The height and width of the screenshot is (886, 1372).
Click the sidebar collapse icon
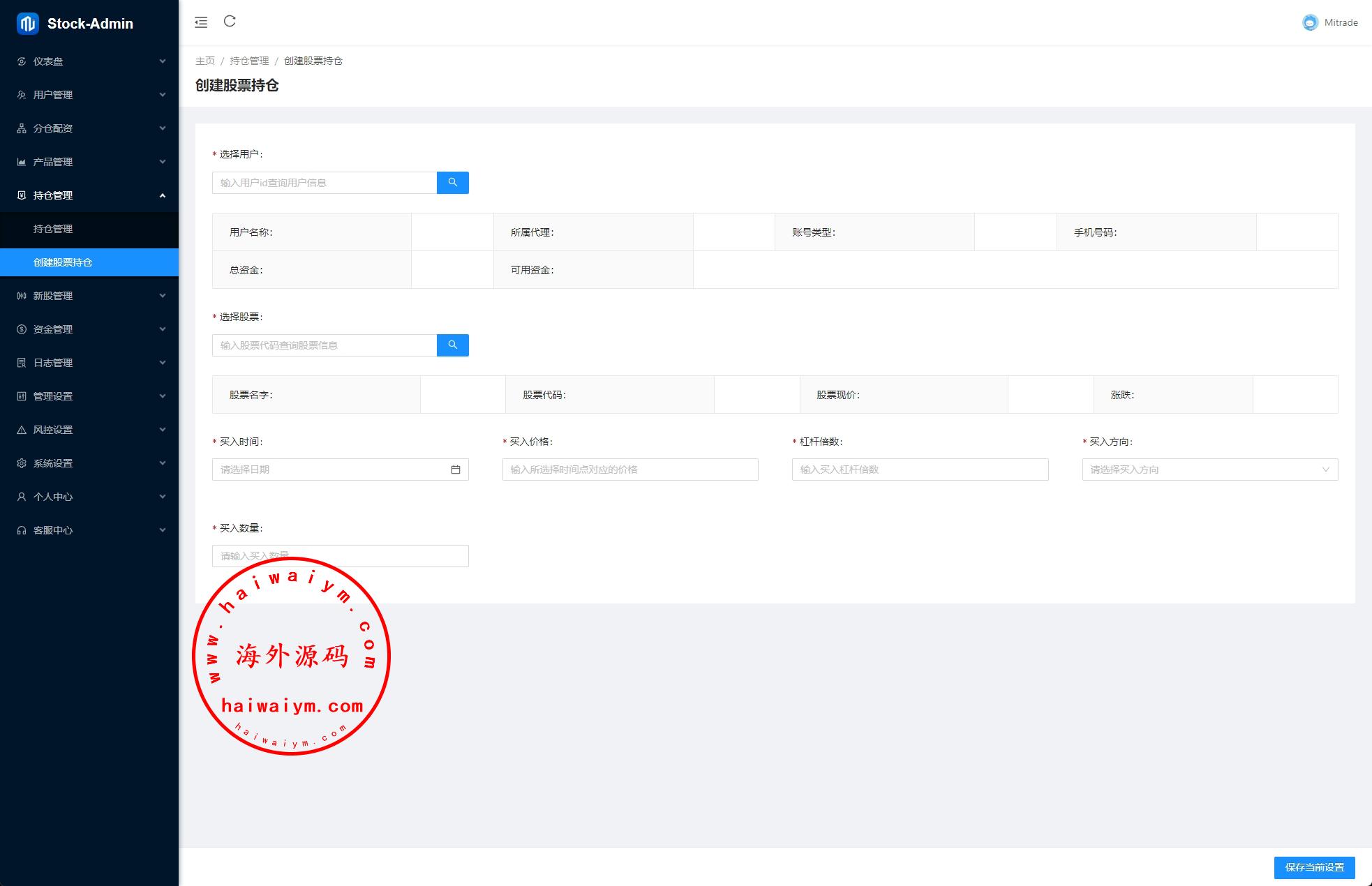pos(201,22)
